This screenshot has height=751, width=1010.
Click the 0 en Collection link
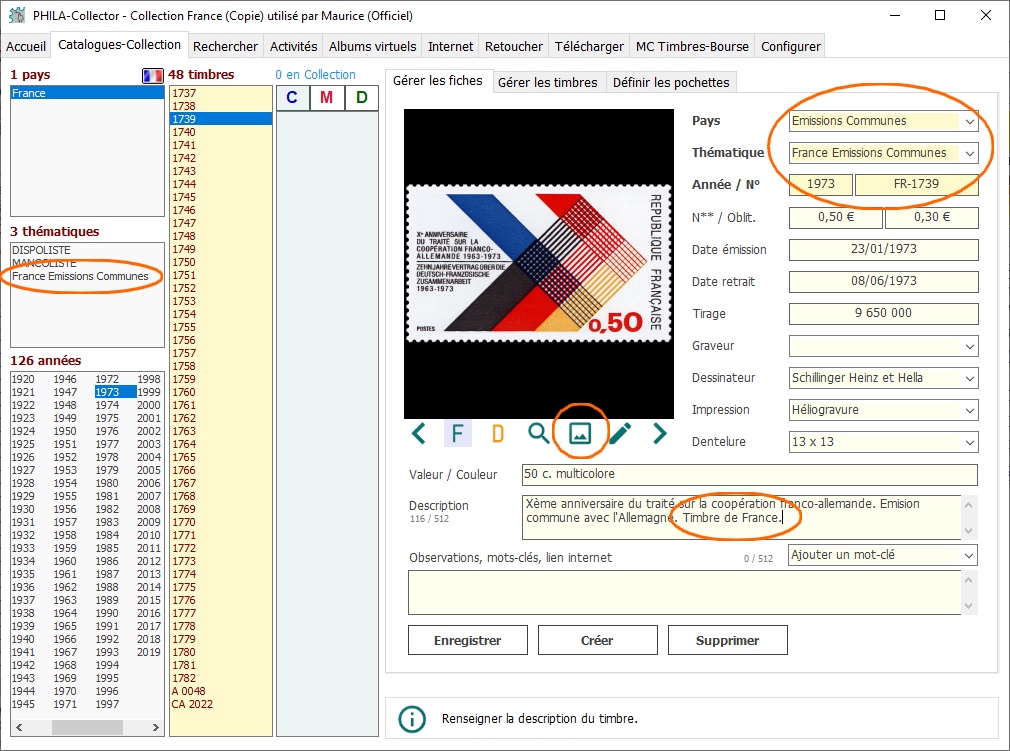pos(316,75)
